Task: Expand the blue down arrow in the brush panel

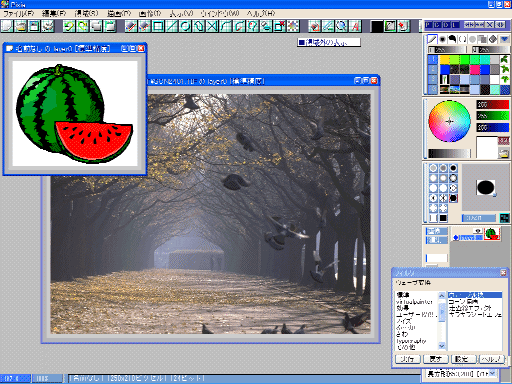Action: pyautogui.click(x=504, y=39)
